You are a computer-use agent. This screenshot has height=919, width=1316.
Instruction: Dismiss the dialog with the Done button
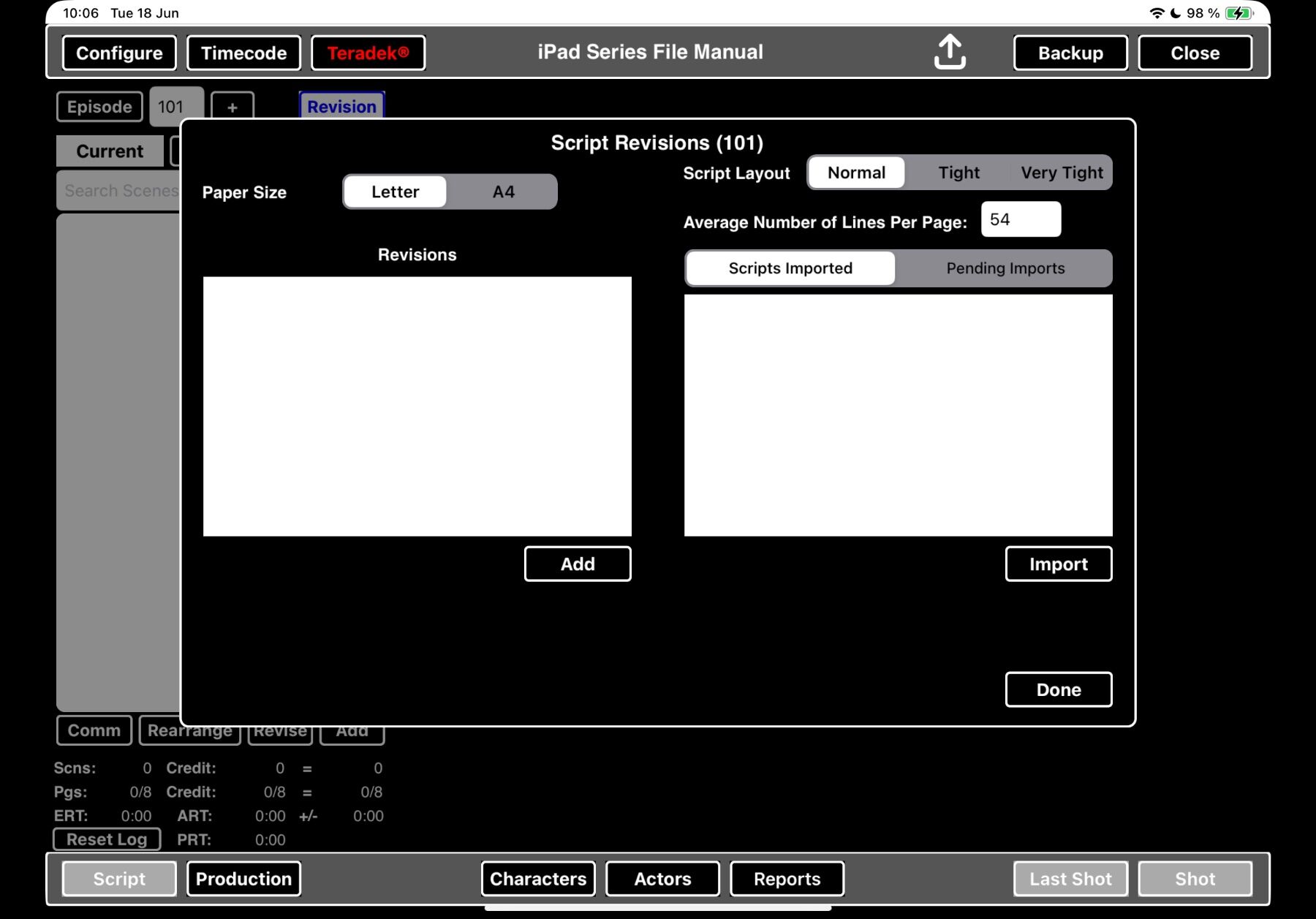click(x=1059, y=689)
